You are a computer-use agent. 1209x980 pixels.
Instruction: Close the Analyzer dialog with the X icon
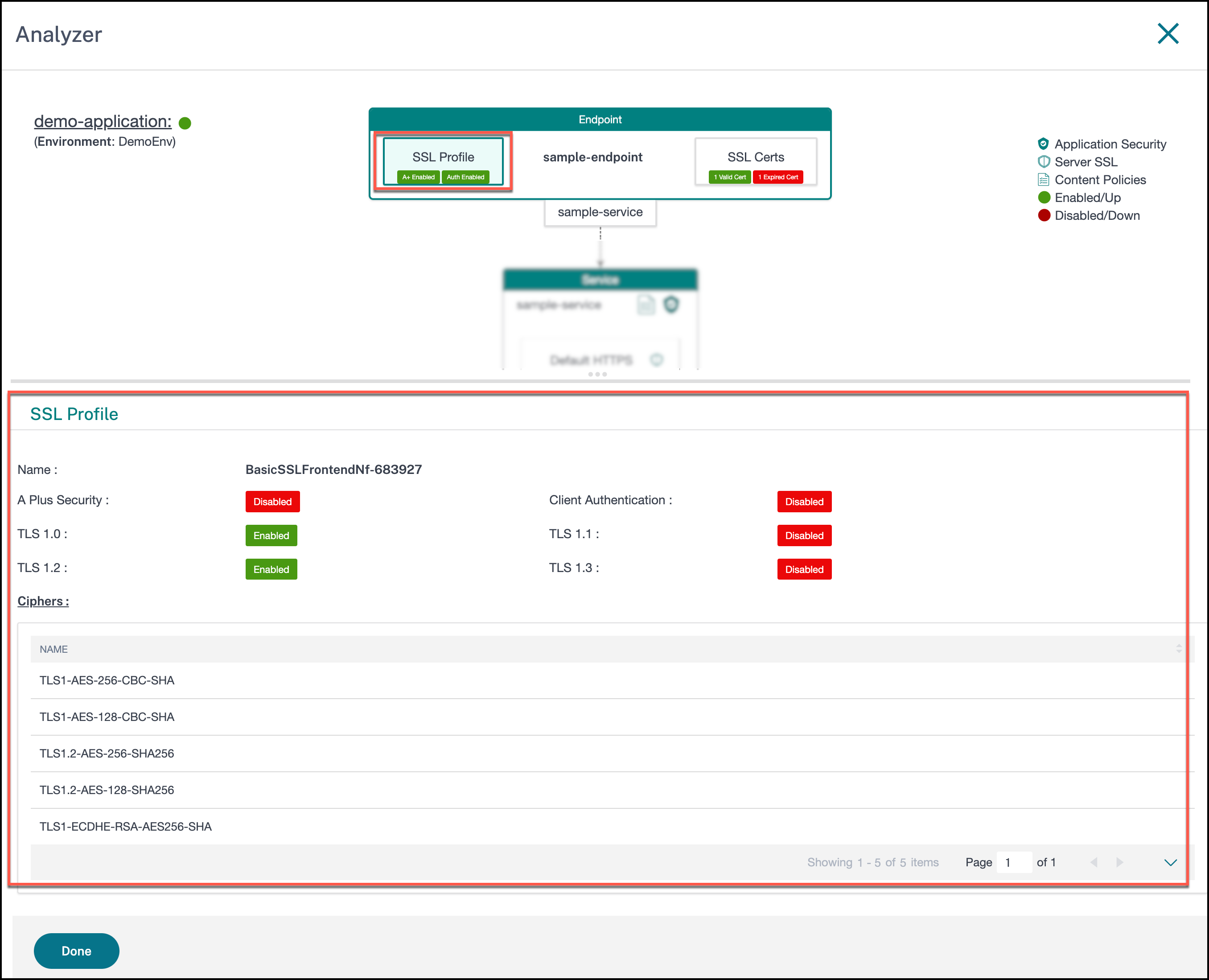pos(1168,34)
